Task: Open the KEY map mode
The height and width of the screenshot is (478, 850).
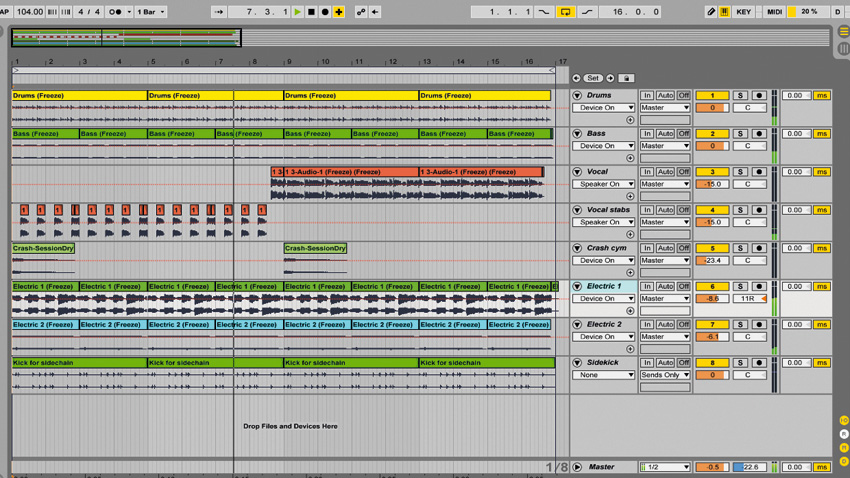Action: point(743,11)
